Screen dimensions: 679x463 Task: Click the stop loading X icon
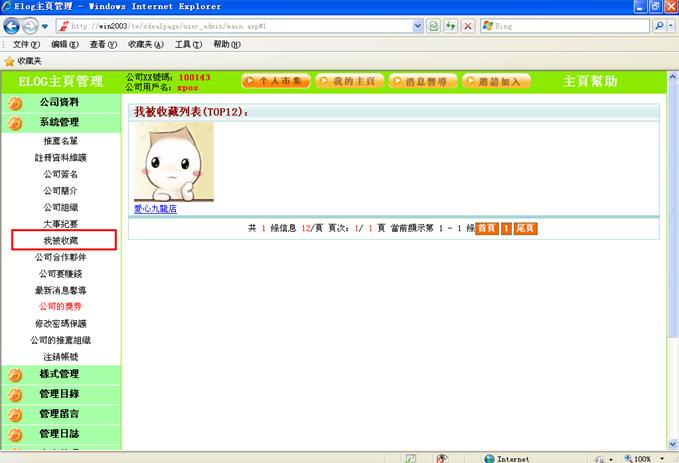(468, 25)
